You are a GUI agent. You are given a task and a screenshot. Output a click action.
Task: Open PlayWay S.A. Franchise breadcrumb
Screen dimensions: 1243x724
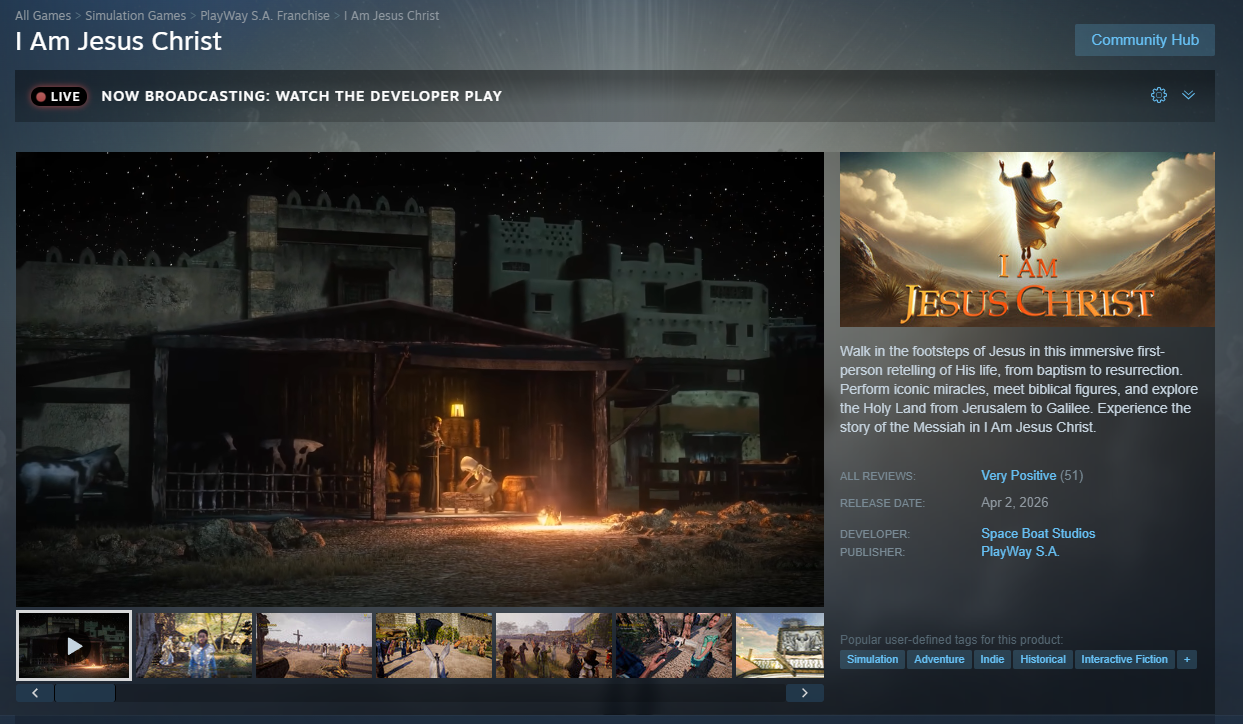click(265, 16)
